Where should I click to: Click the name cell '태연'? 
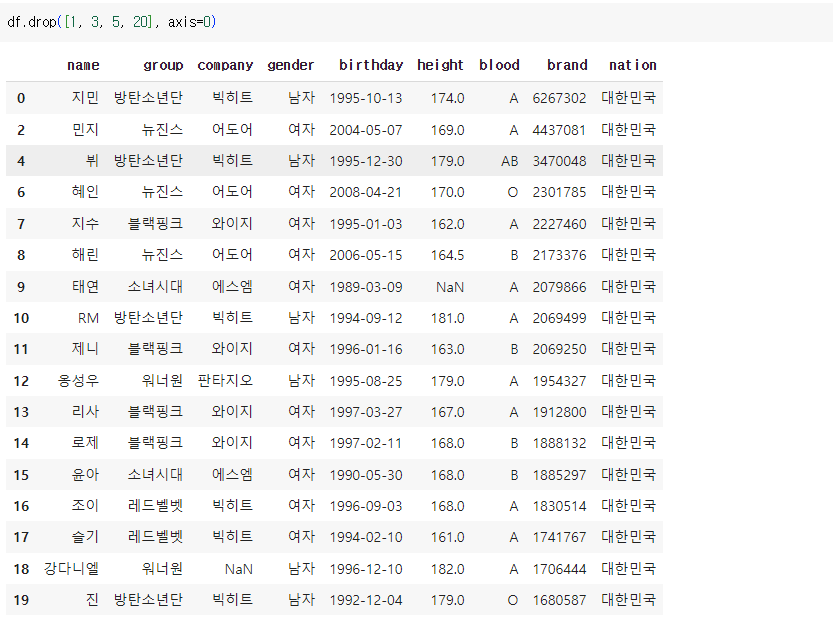pyautogui.click(x=85, y=287)
